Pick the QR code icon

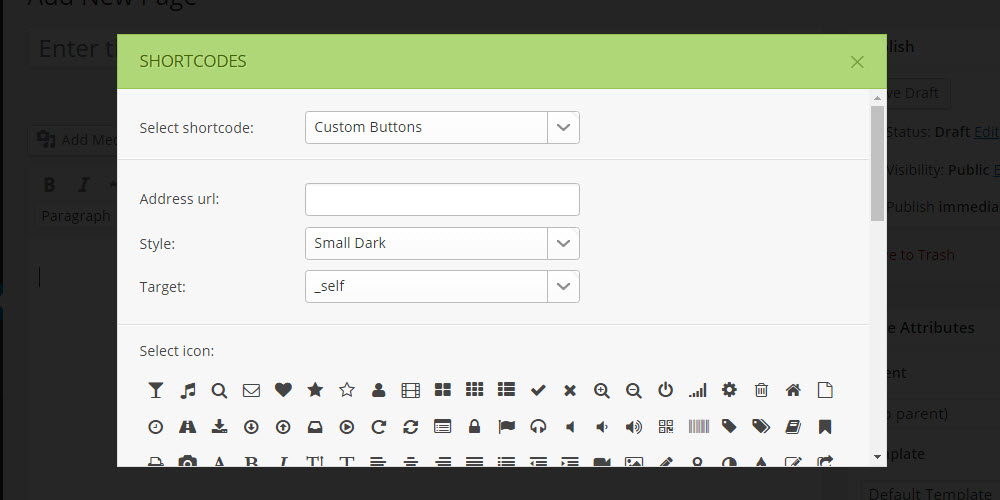[x=666, y=427]
